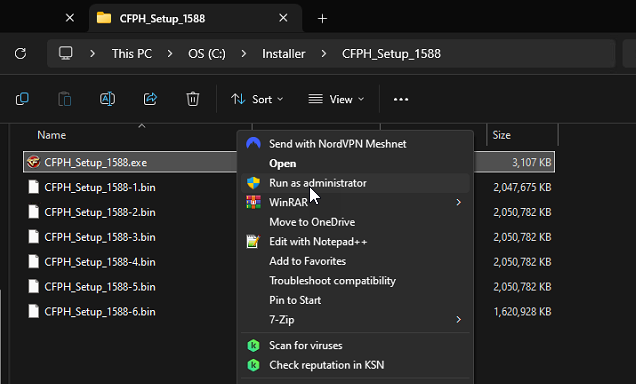Image resolution: width=636 pixels, height=384 pixels.
Task: Navigate to This PC breadcrumb
Action: coord(132,54)
